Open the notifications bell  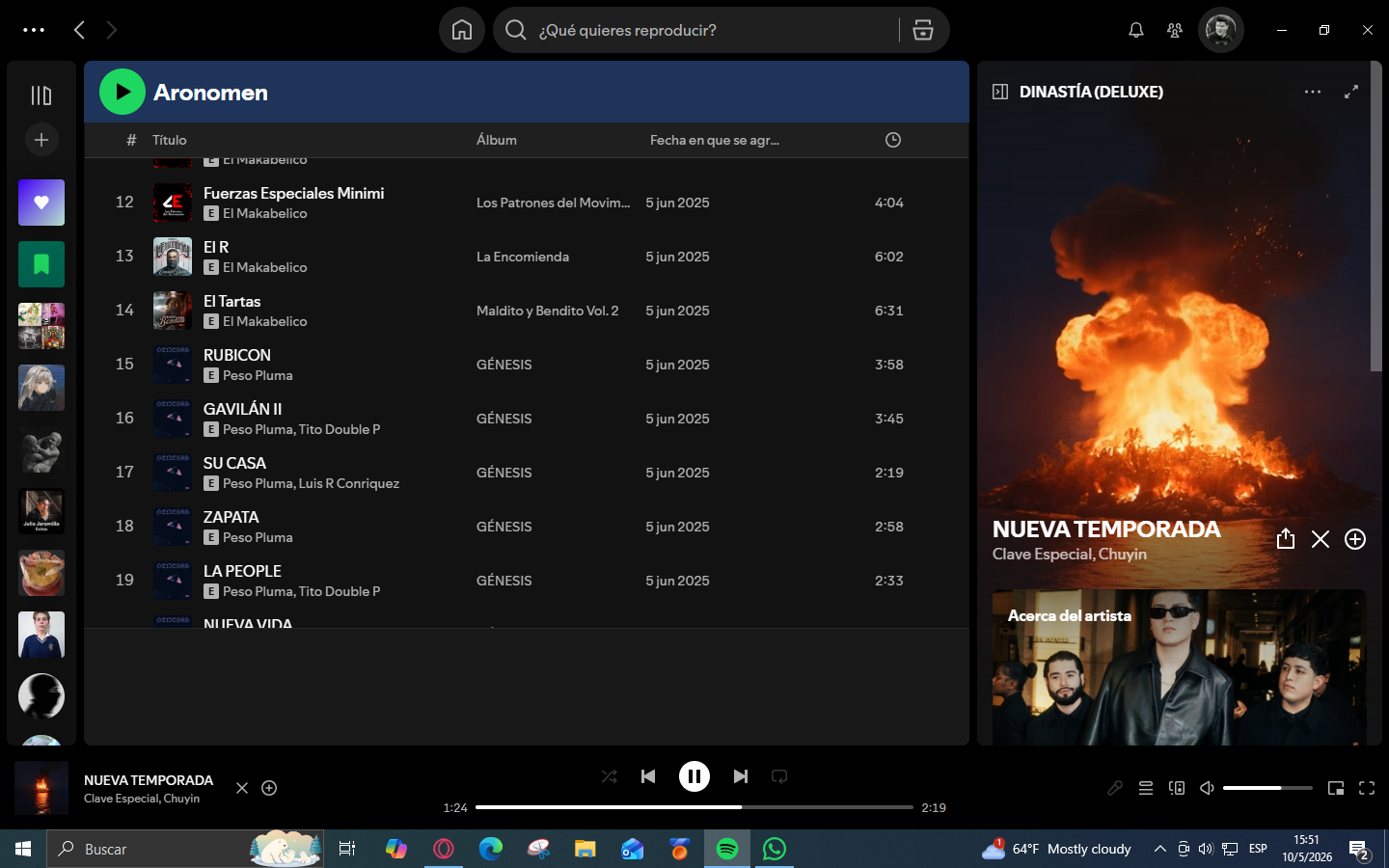coord(1136,30)
